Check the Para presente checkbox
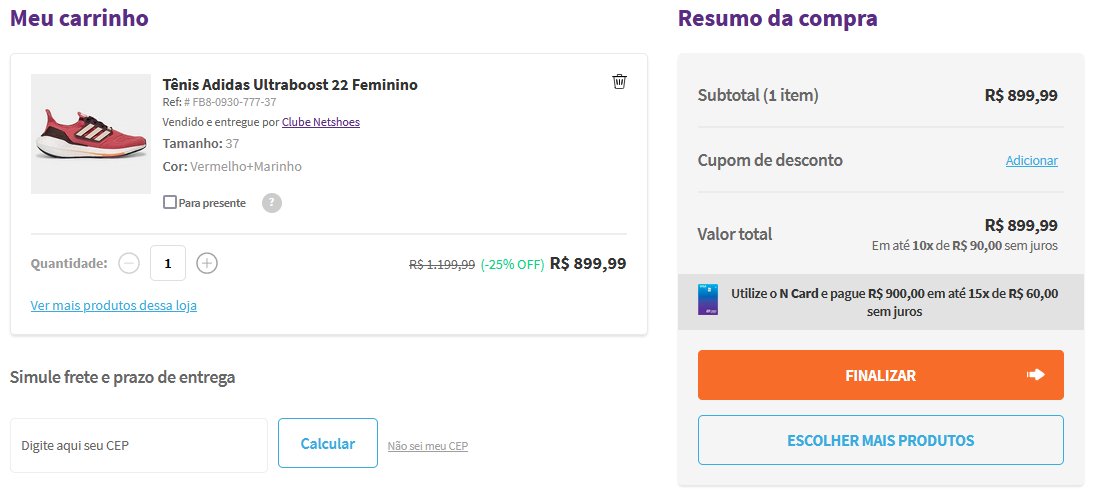This screenshot has height=493, width=1095. pyautogui.click(x=170, y=203)
